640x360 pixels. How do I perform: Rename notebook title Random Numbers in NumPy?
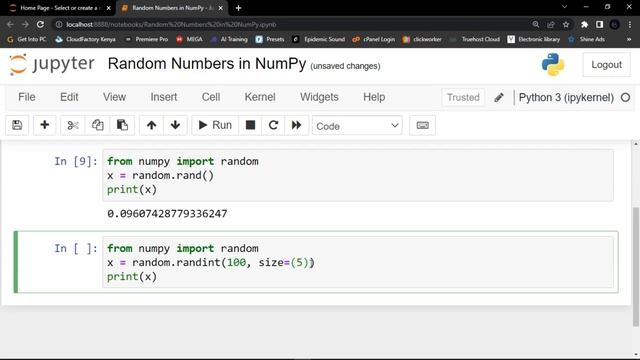pos(207,64)
